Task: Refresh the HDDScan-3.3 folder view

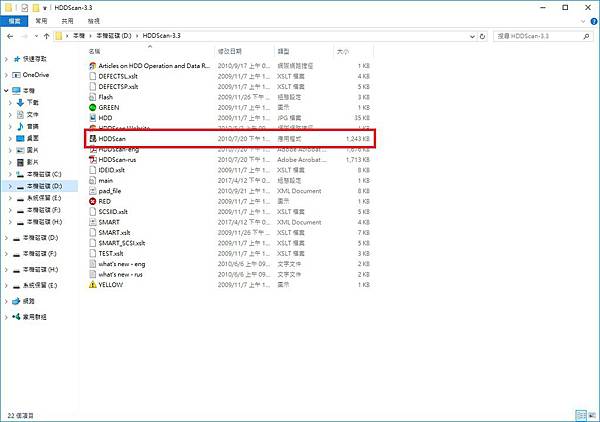Action: [x=482, y=36]
